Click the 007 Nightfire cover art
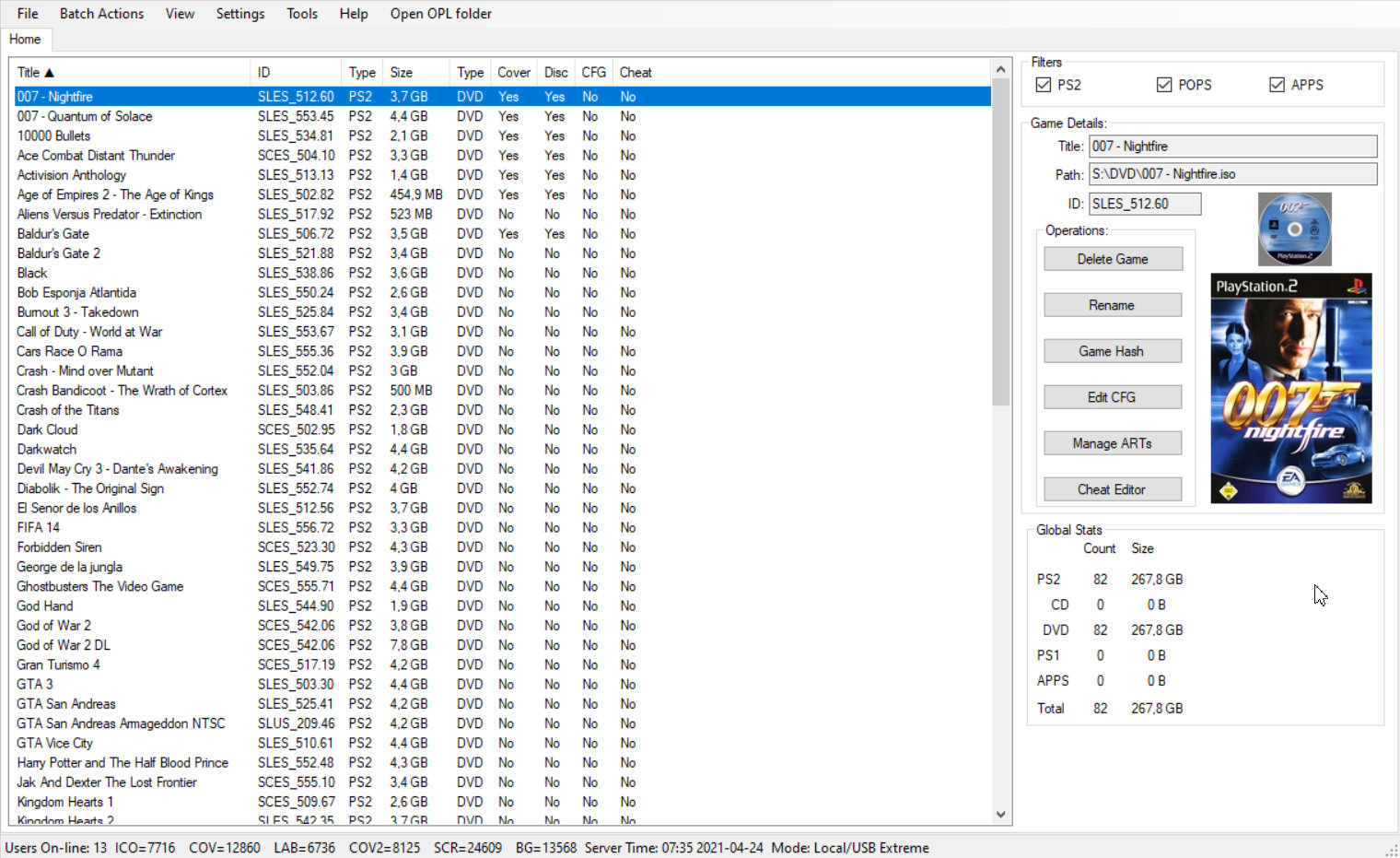Viewport: 1400px width, 858px height. coord(1291,388)
